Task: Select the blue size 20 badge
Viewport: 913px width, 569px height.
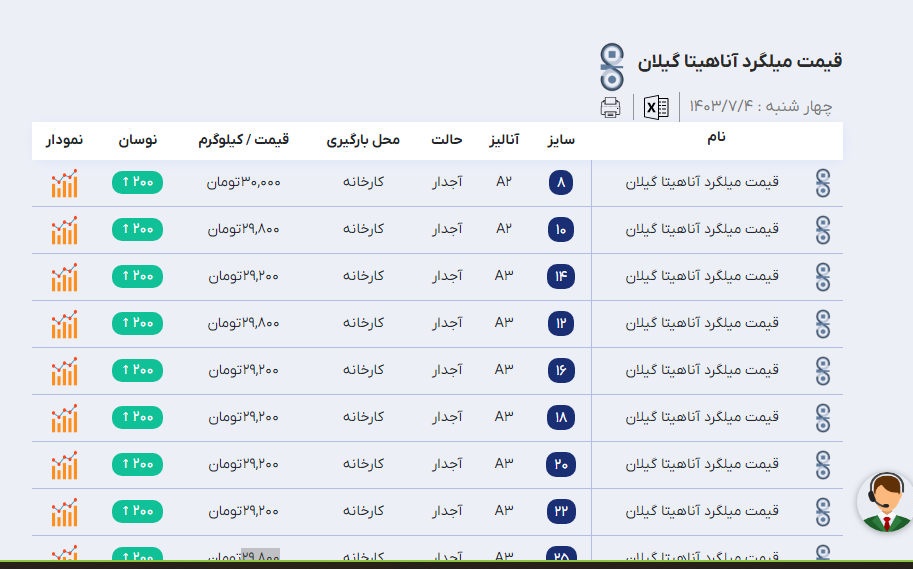Action: [x=561, y=464]
